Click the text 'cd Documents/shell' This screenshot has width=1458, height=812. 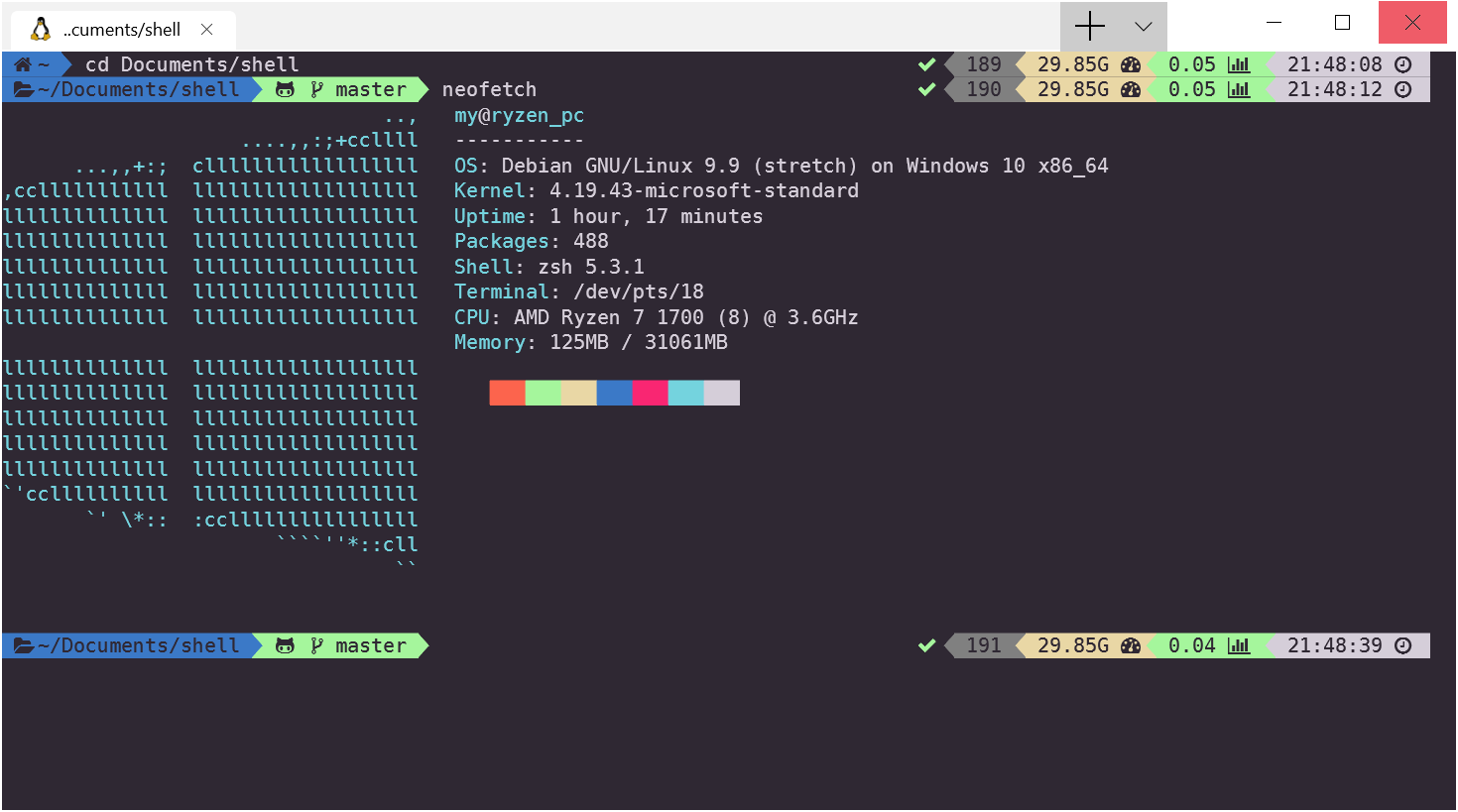click(191, 64)
